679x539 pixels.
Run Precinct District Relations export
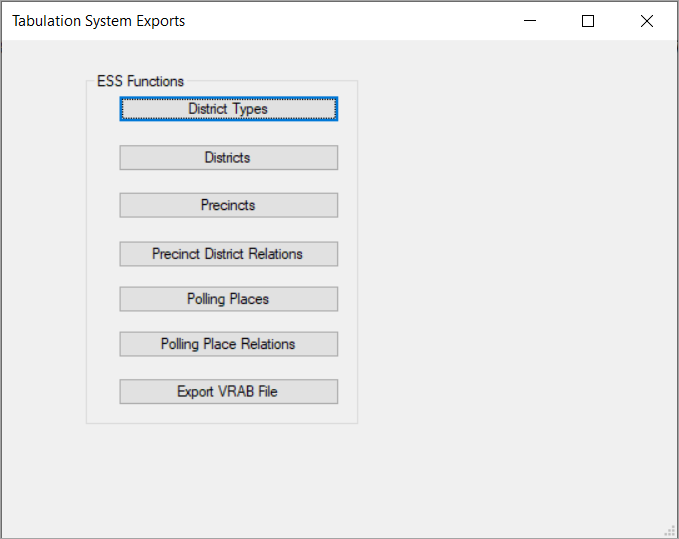tap(229, 254)
